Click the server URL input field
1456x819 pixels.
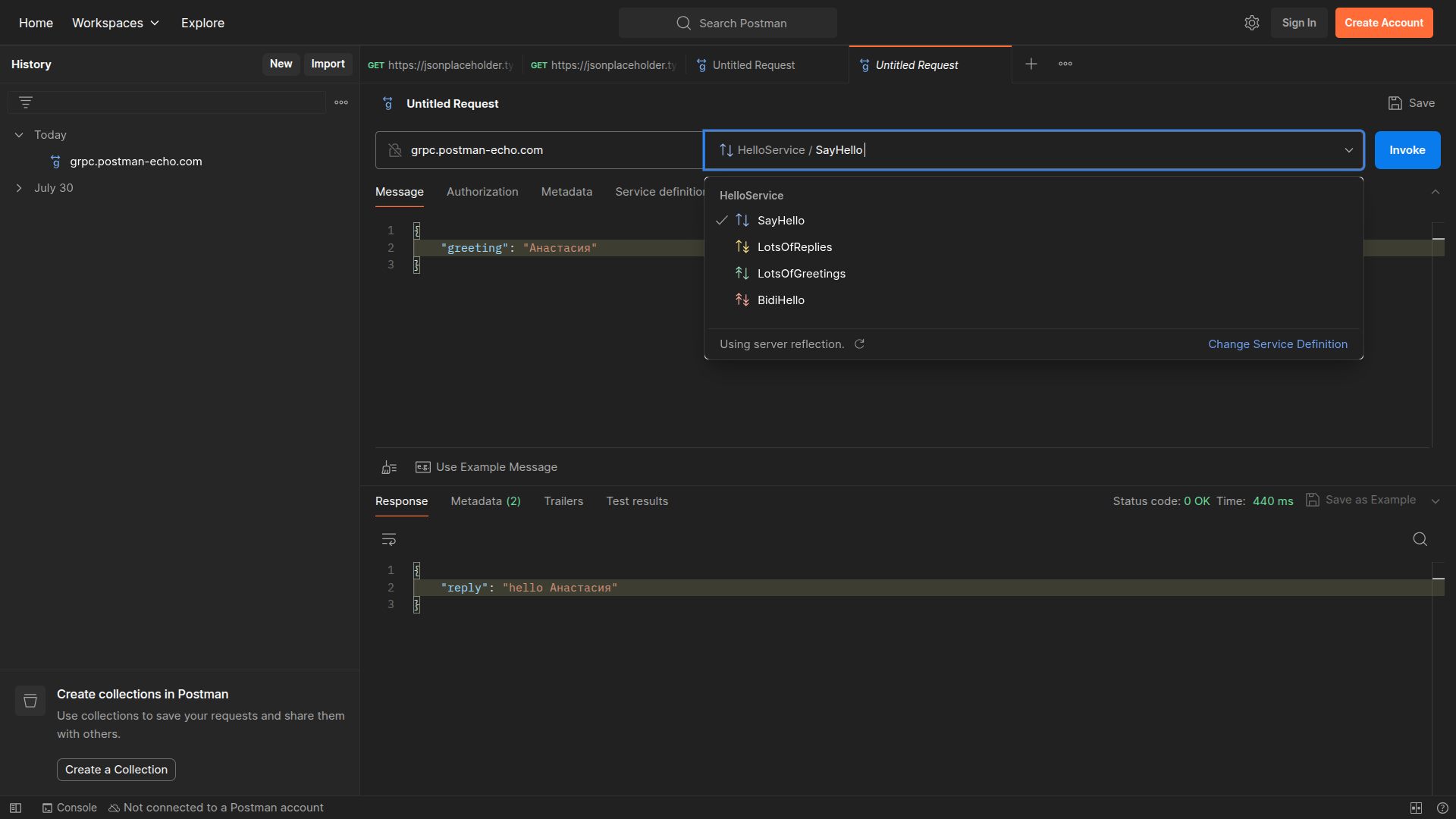539,150
